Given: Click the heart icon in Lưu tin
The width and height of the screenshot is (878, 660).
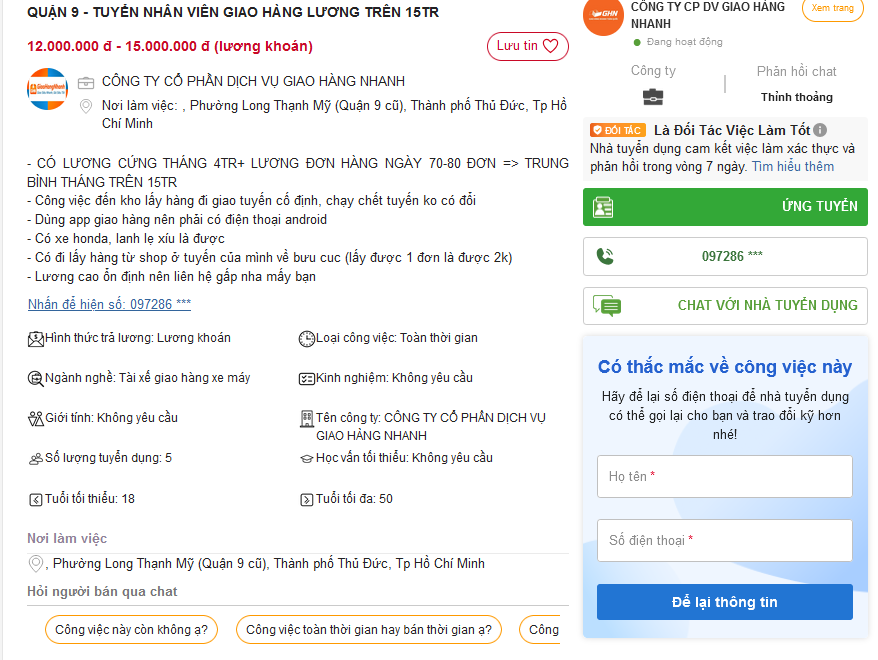Looking at the screenshot, I should (551, 46).
